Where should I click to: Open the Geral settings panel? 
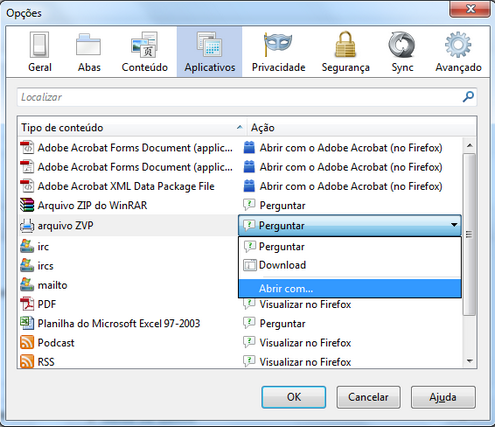pos(40,52)
